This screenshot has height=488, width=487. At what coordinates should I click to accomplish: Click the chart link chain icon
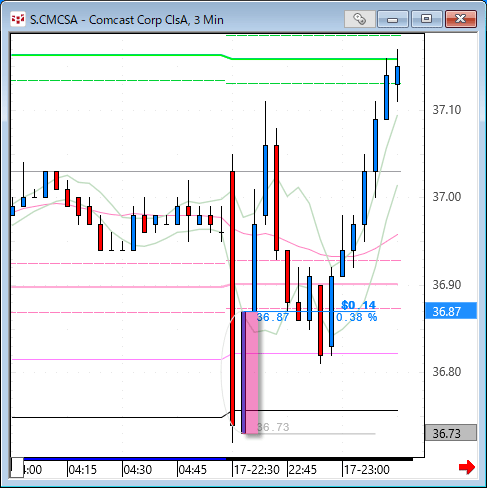coord(360,19)
